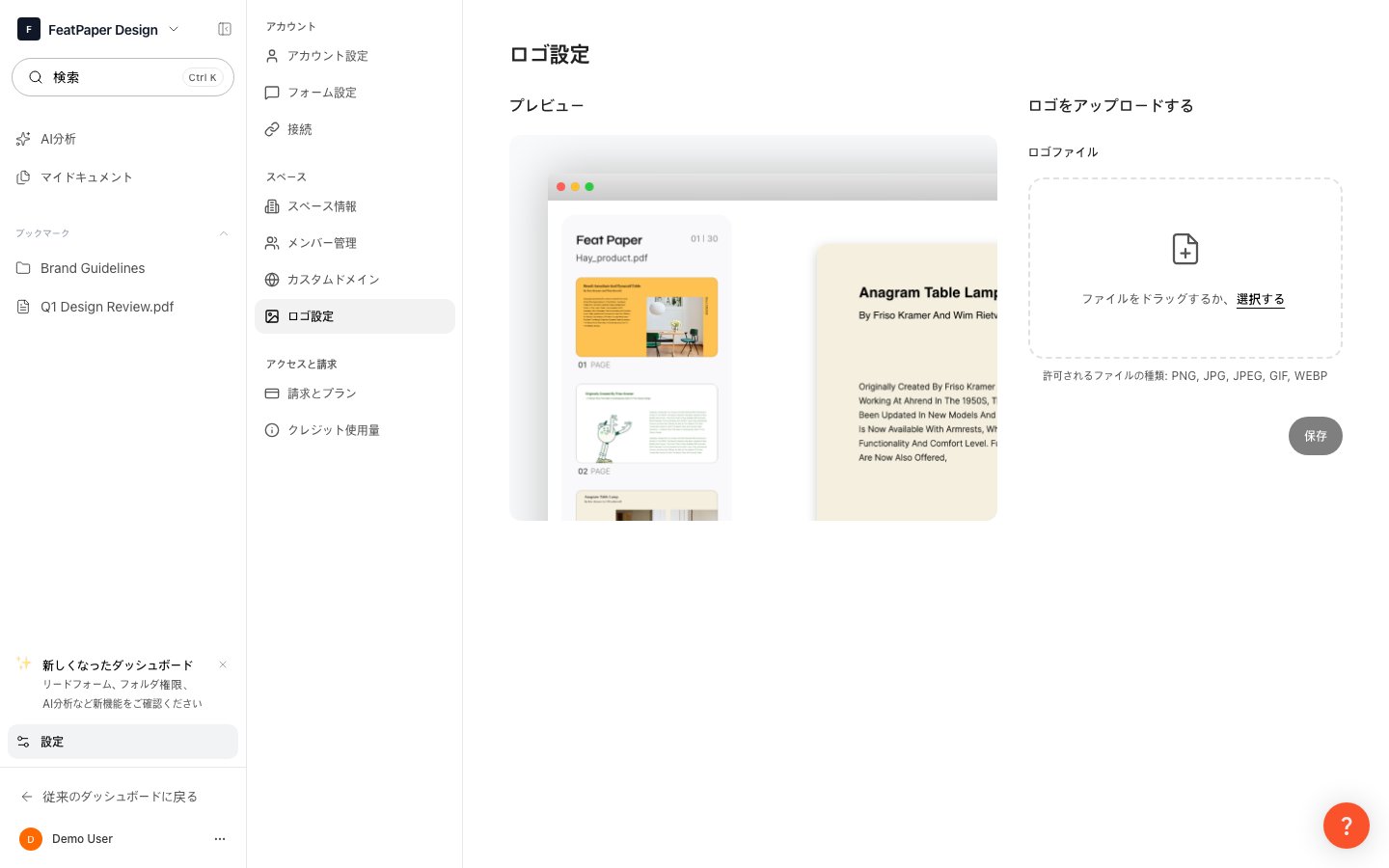Open スペース情報 settings
Viewport: 1389px width, 868px height.
355,206
